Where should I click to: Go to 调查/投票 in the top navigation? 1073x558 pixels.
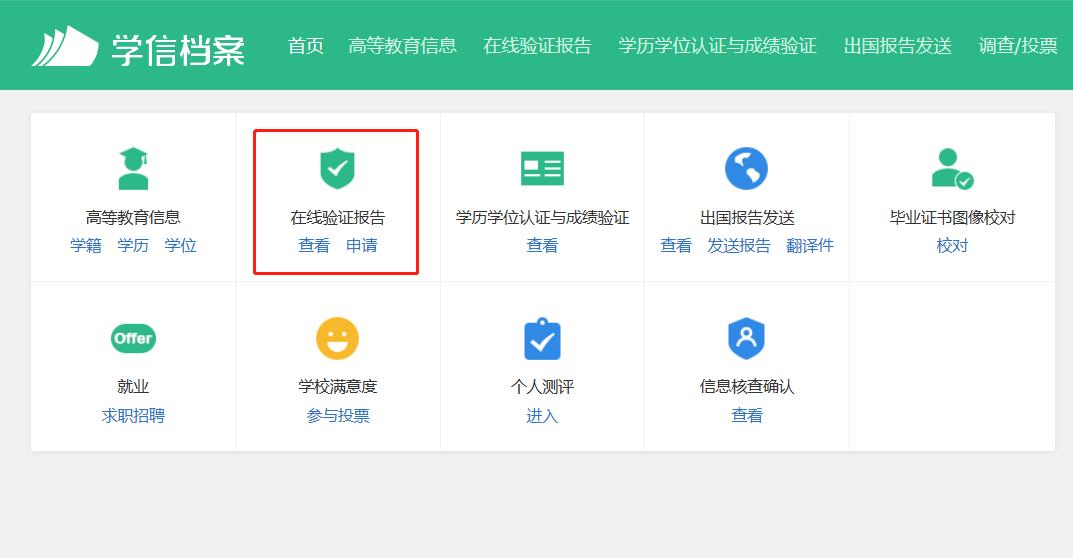coord(1018,46)
